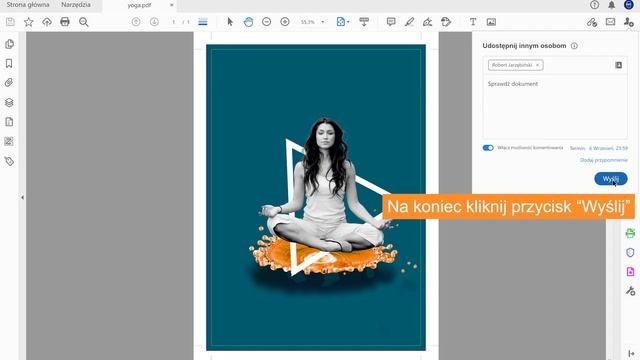Remove recipient Robert Jarzębiński chip

tap(538, 65)
